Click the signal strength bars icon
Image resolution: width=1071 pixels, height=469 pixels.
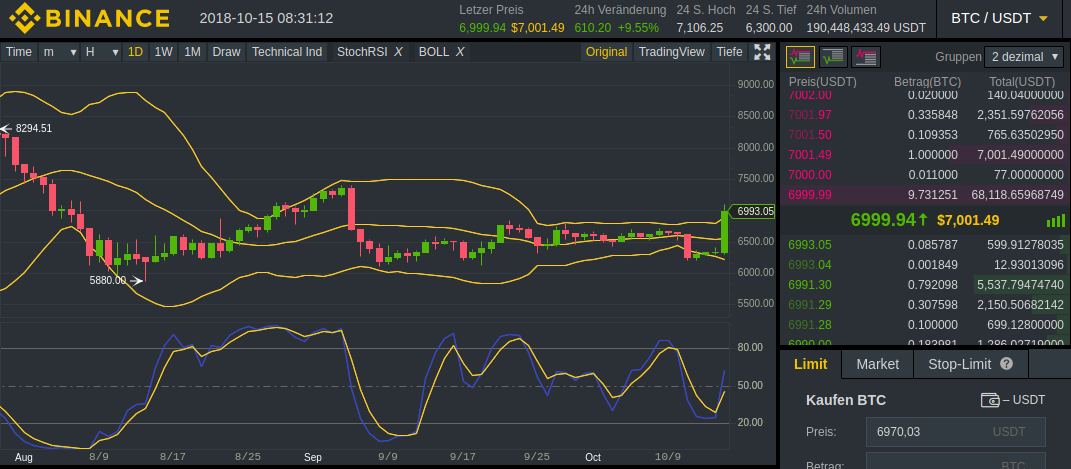(1055, 220)
